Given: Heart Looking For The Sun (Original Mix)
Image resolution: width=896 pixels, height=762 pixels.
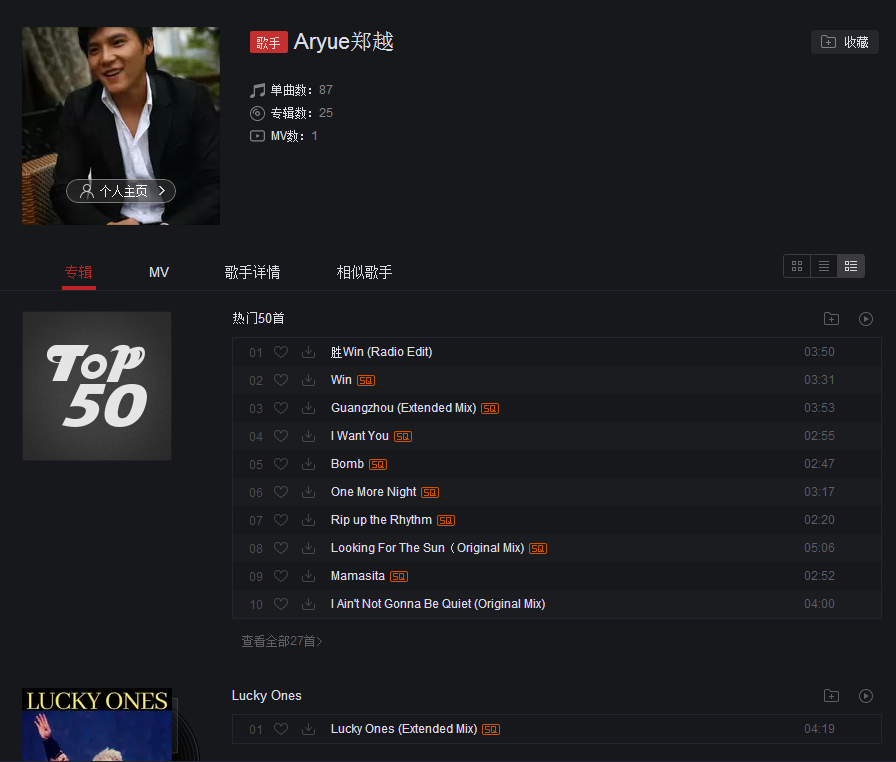Looking at the screenshot, I should [x=281, y=548].
